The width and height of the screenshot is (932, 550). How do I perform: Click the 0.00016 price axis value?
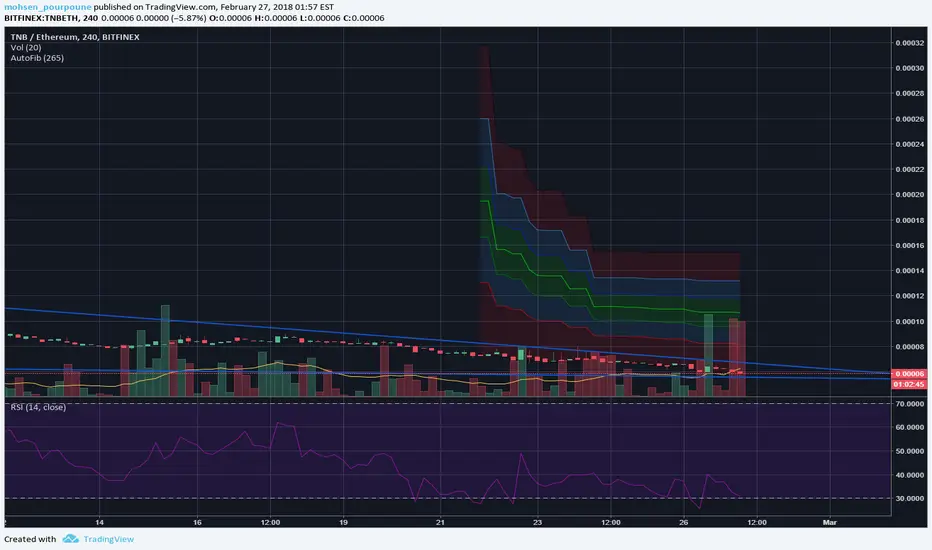pyautogui.click(x=909, y=245)
